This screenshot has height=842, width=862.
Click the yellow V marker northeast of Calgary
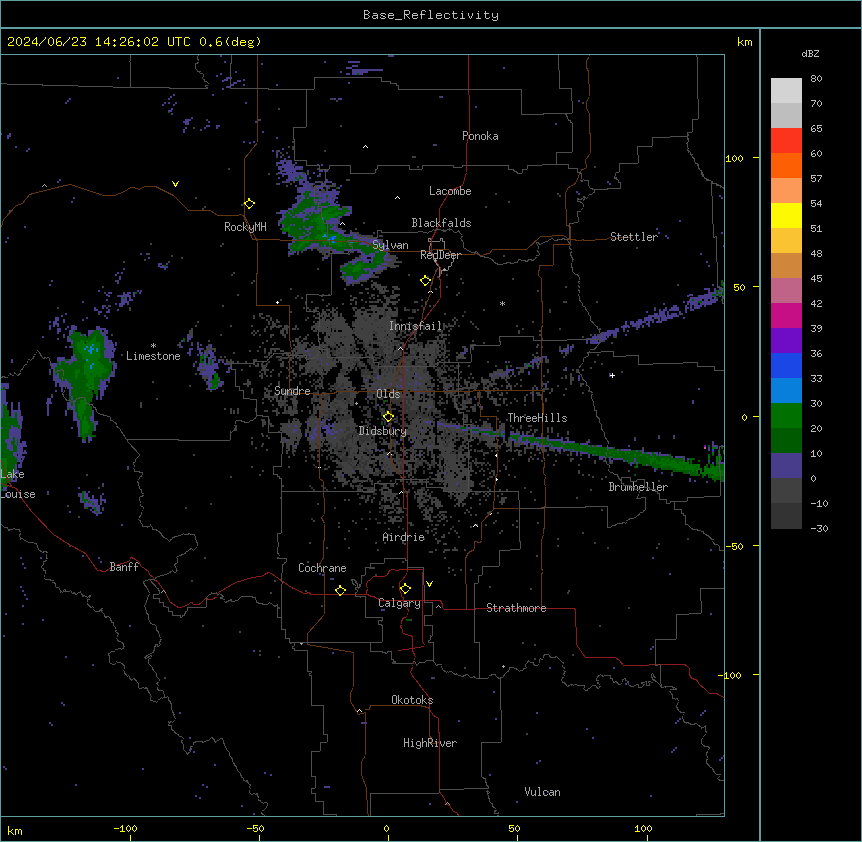pyautogui.click(x=429, y=584)
